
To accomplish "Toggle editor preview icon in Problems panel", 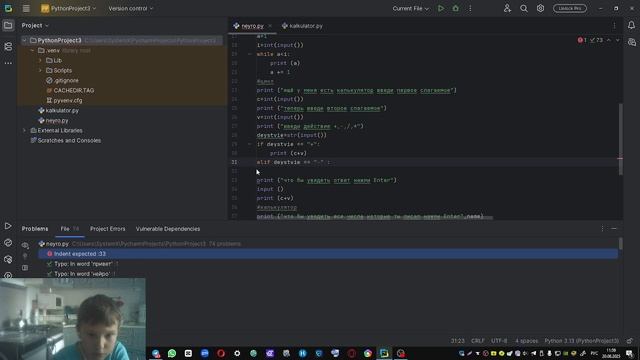I will (25, 268).
